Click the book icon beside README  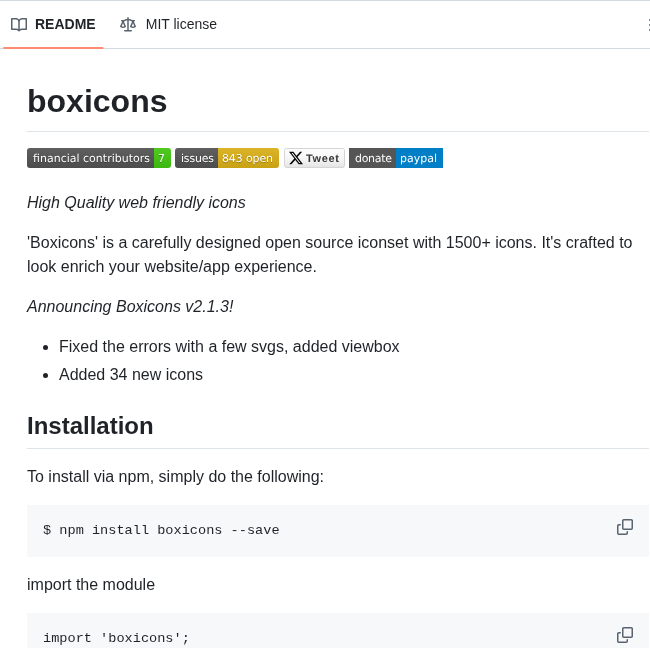(x=19, y=24)
